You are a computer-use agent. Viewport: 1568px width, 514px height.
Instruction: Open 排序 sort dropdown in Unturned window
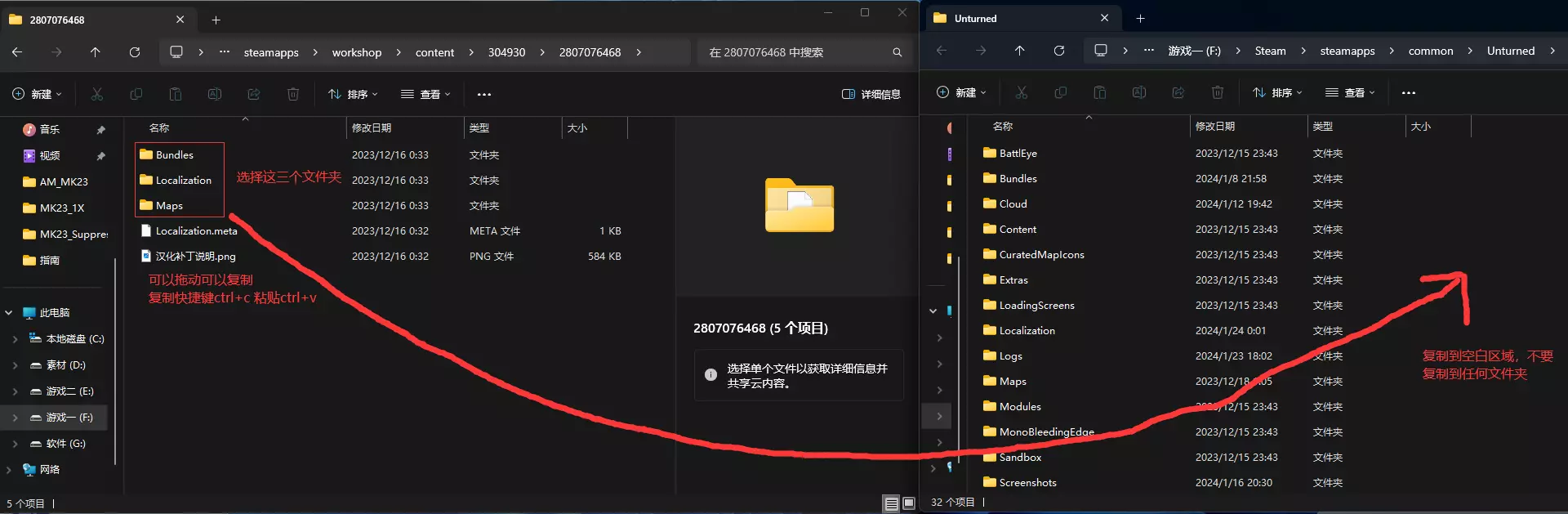pyautogui.click(x=1277, y=93)
